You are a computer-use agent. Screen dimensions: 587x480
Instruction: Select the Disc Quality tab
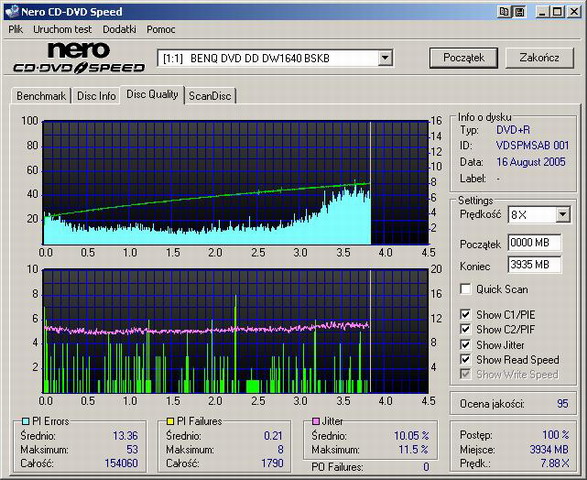pyautogui.click(x=152, y=94)
